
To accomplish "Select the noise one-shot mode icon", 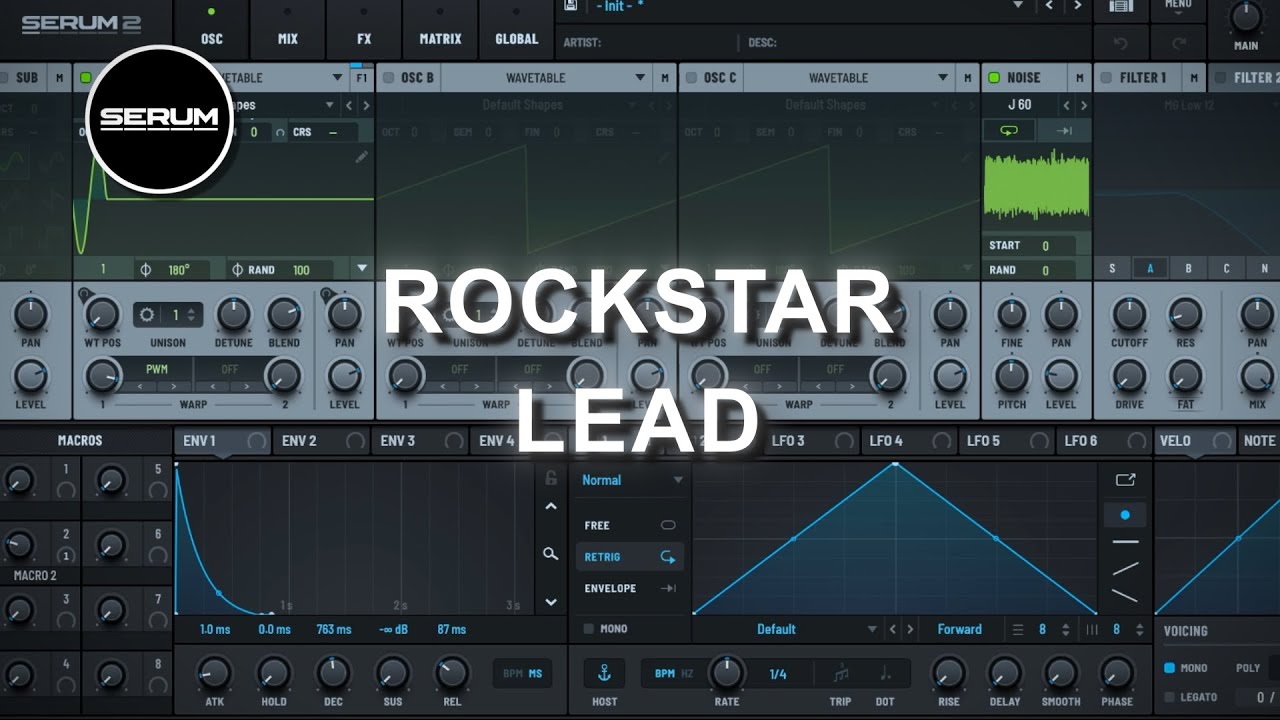I will [1063, 130].
